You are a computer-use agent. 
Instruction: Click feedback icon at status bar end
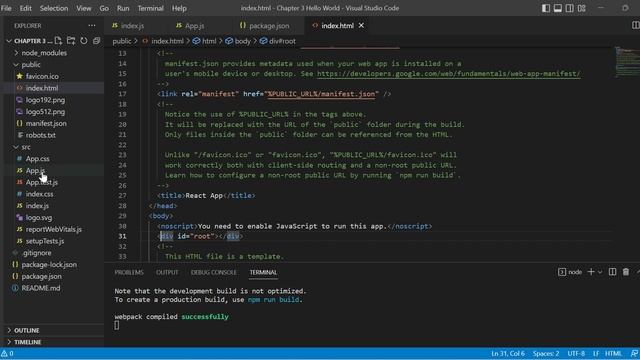click(x=634, y=353)
